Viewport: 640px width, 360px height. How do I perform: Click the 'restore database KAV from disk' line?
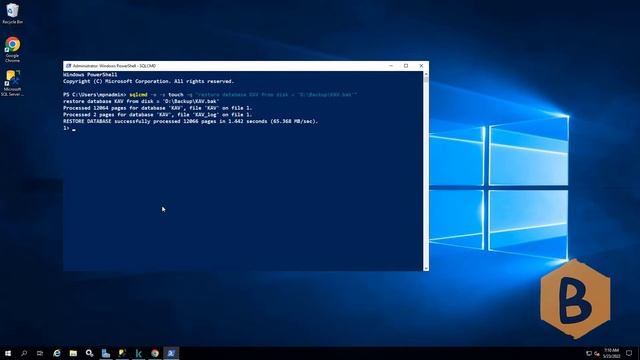click(x=141, y=101)
